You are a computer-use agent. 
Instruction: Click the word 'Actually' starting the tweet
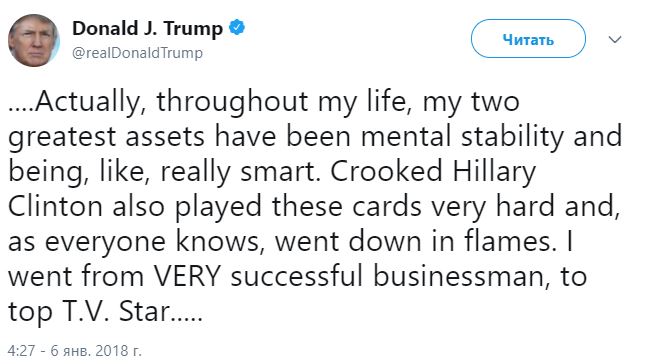tap(87, 102)
